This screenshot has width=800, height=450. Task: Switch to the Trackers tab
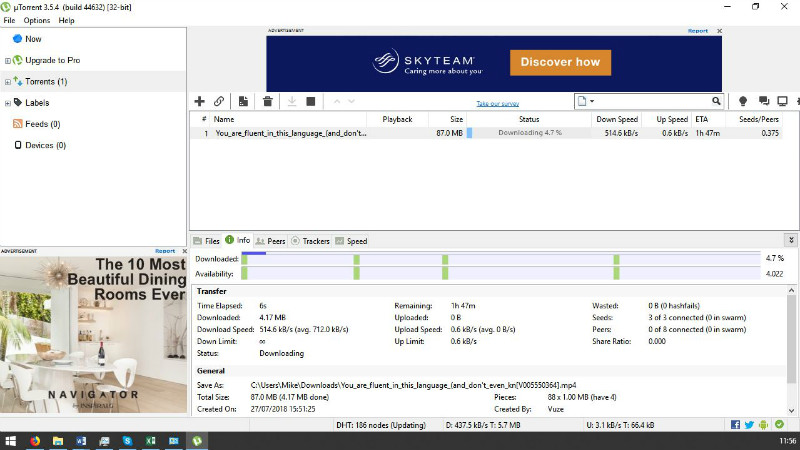[310, 241]
